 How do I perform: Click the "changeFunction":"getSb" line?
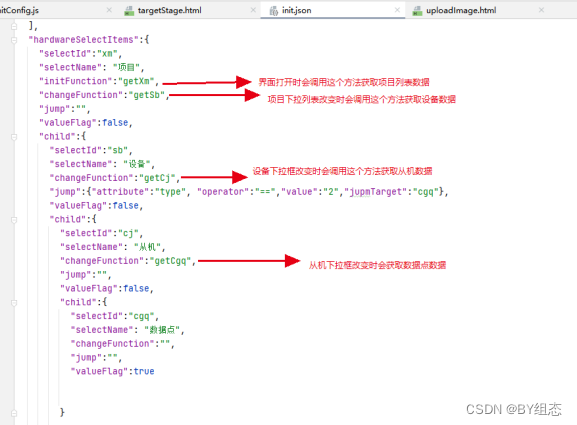104,95
